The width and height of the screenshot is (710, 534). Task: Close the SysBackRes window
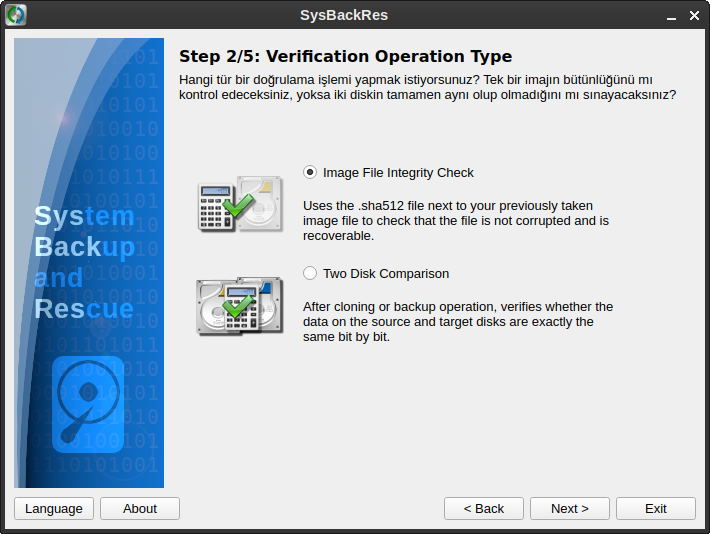[692, 15]
